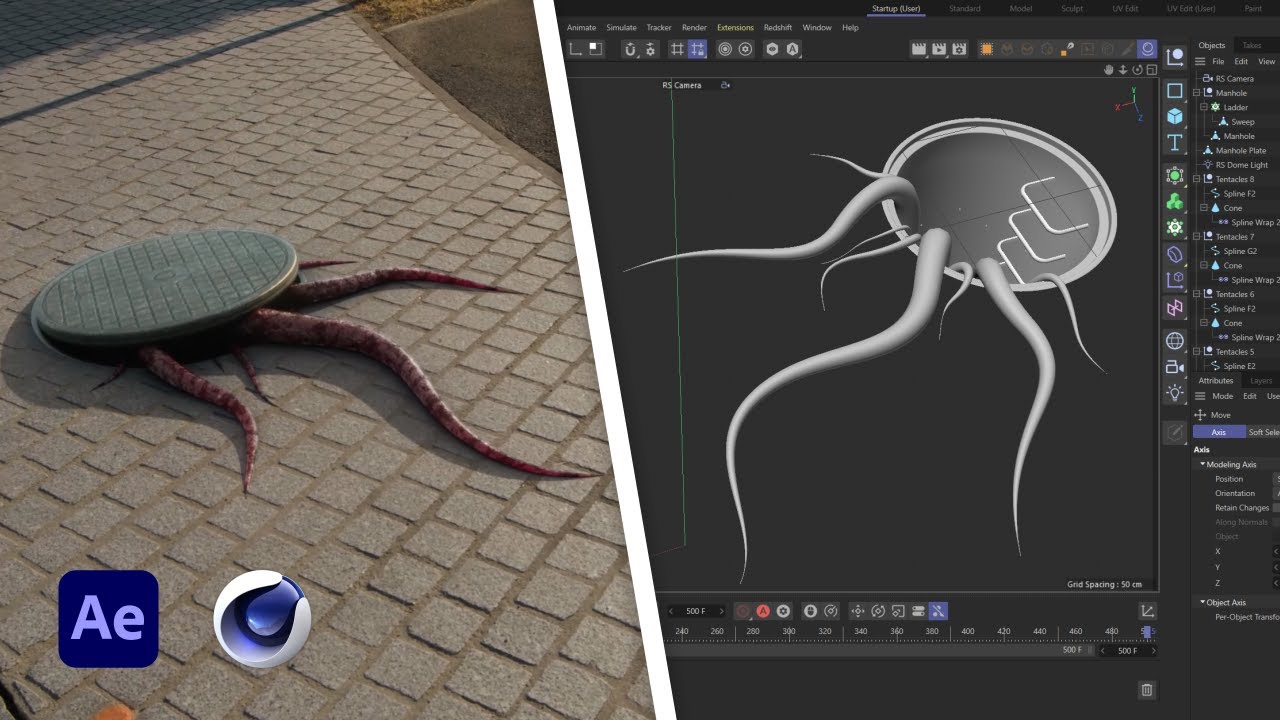Screen dimensions: 1280x720
Task: Toggle the highlighted point-level animation icon
Action: [x=938, y=611]
